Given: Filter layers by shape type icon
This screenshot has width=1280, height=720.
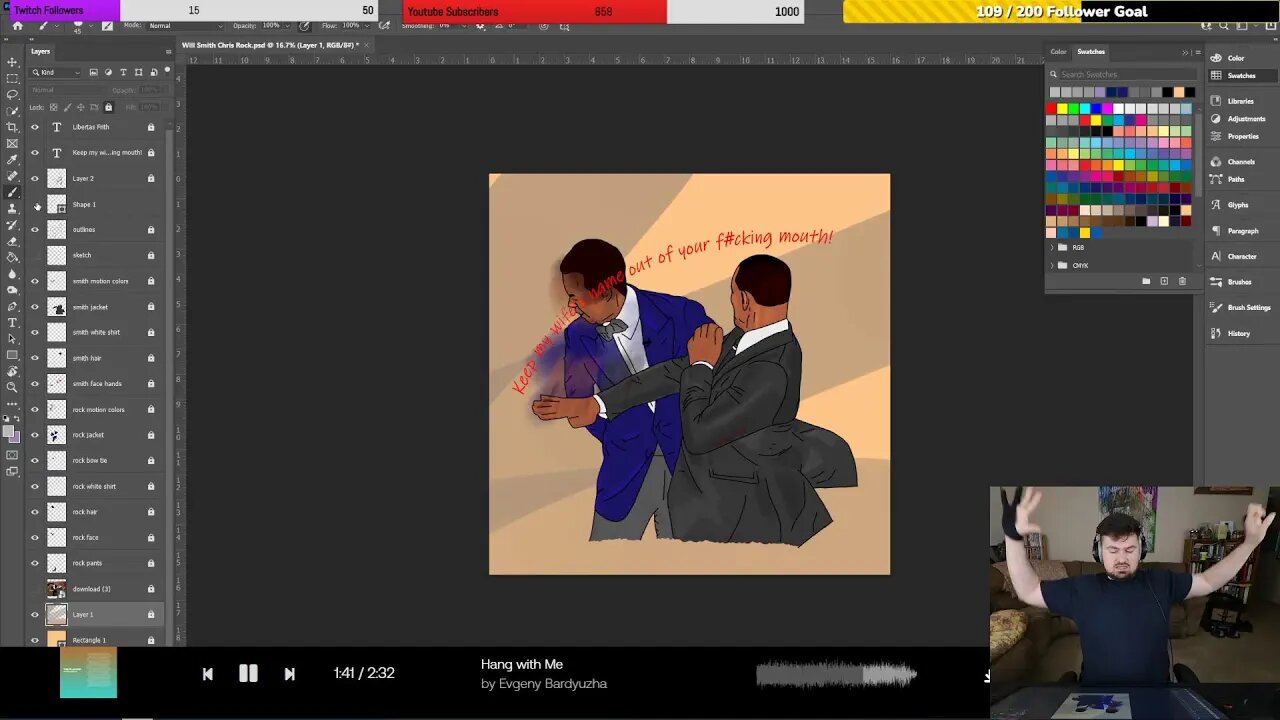Looking at the screenshot, I should (138, 72).
